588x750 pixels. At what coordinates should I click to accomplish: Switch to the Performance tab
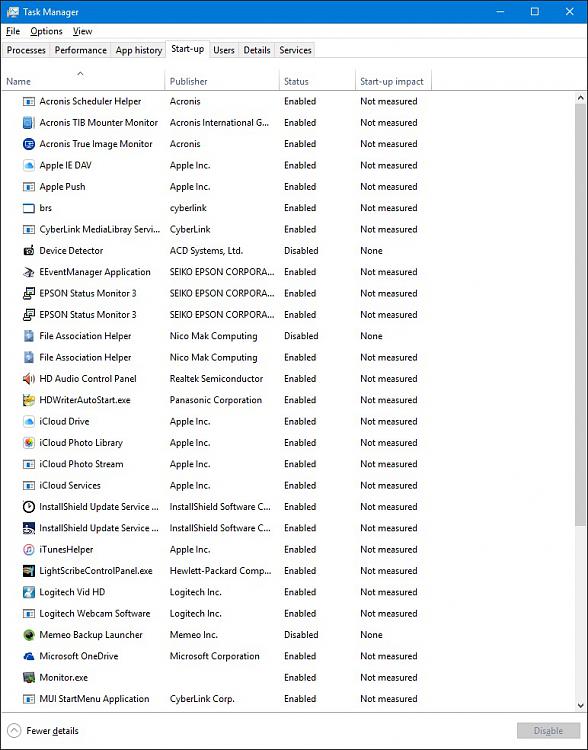pyautogui.click(x=80, y=50)
